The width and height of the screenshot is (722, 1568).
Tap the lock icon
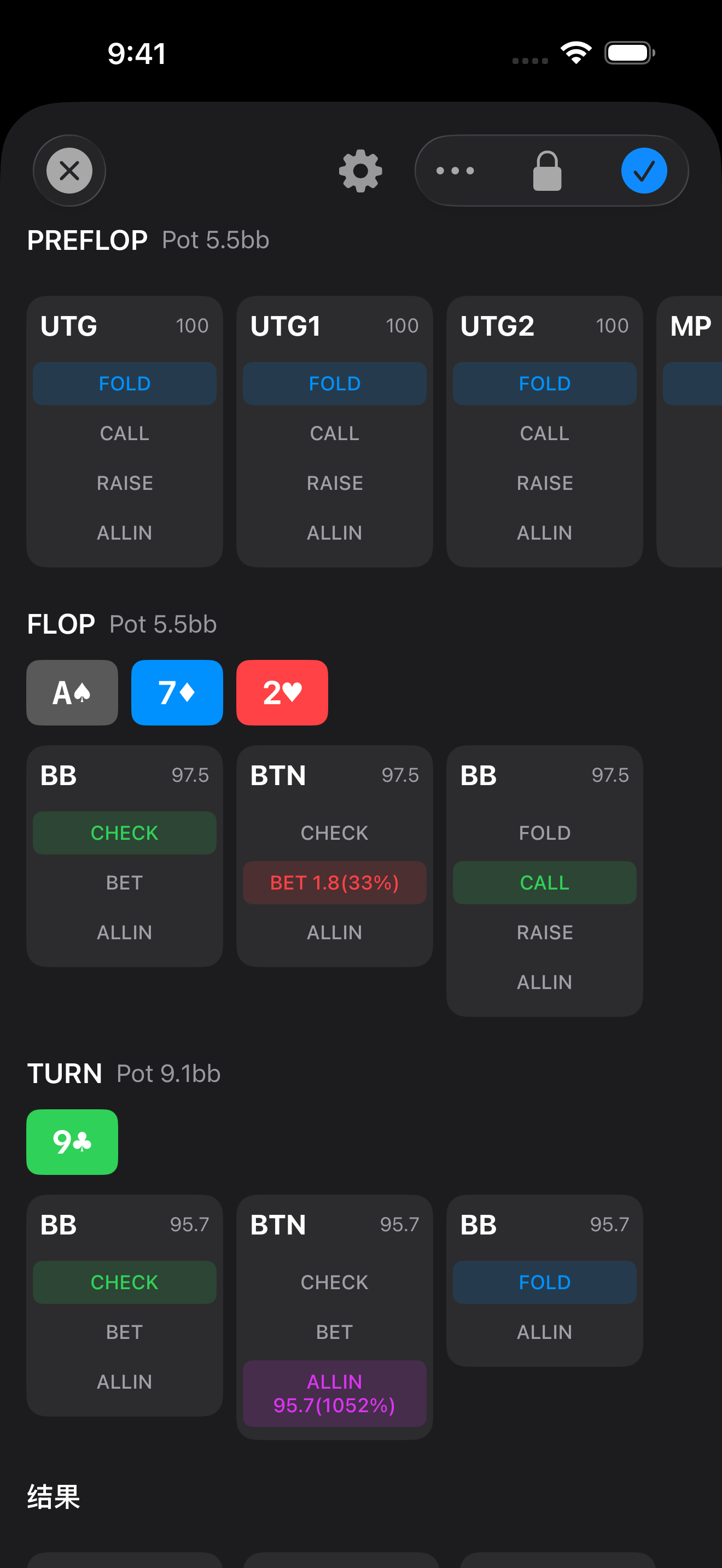[x=546, y=171]
